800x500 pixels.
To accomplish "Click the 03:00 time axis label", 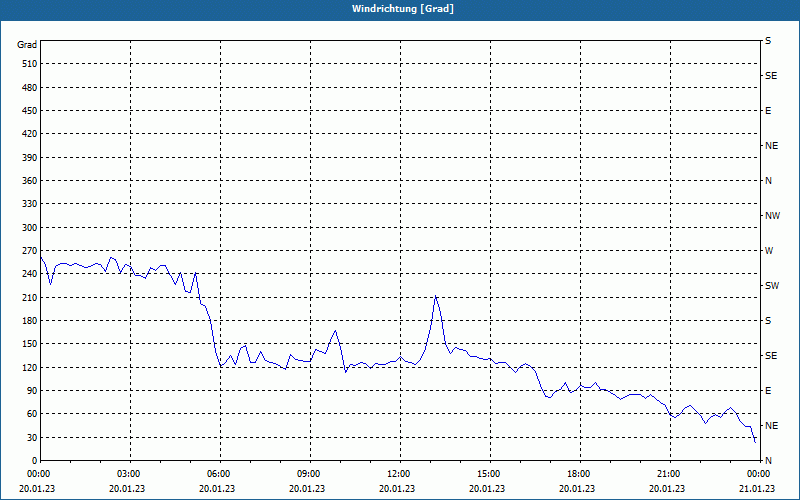I will pos(130,474).
